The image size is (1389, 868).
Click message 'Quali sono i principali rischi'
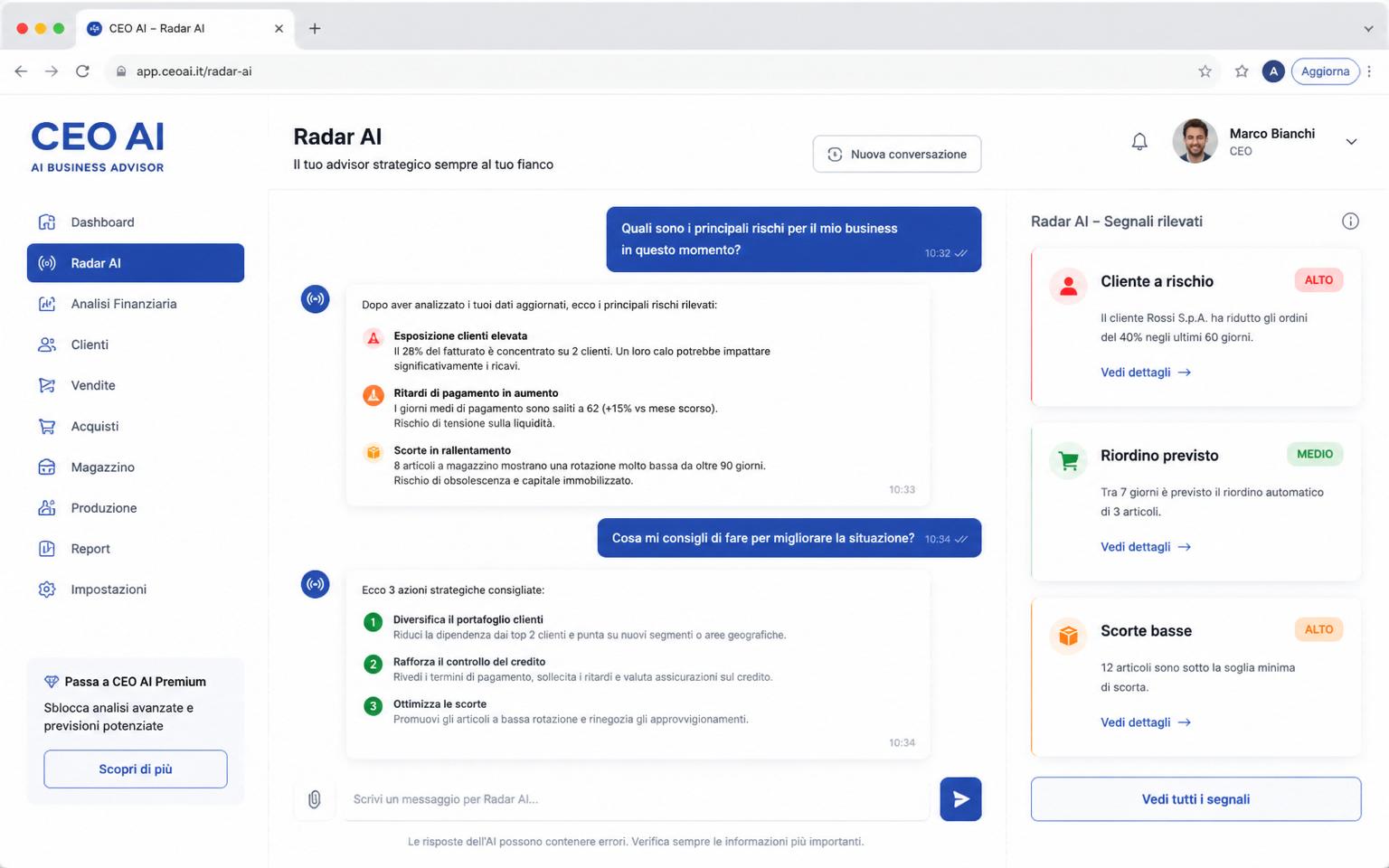coord(793,240)
